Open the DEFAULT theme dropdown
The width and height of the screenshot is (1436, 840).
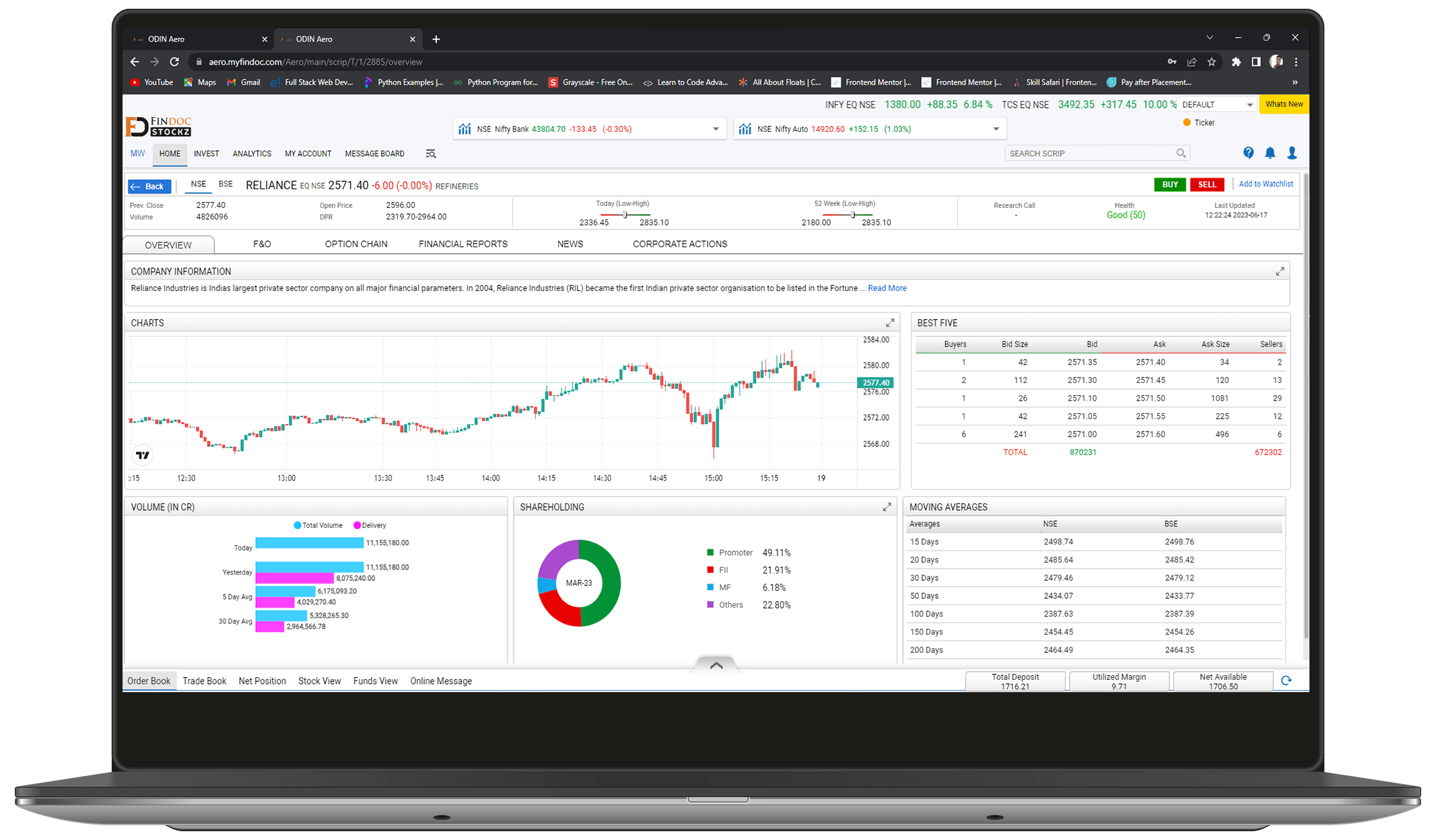[x=1218, y=105]
